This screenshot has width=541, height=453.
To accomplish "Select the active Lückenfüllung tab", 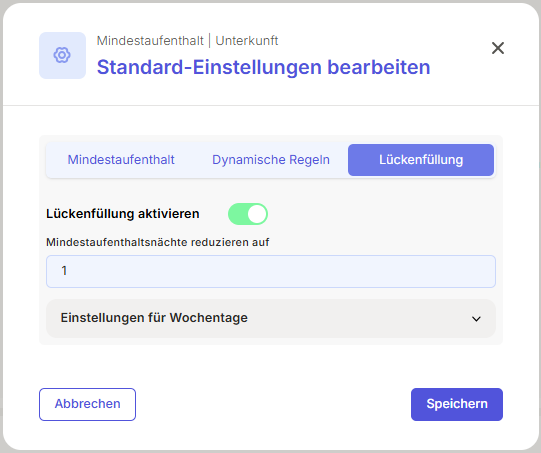I will click(421, 160).
